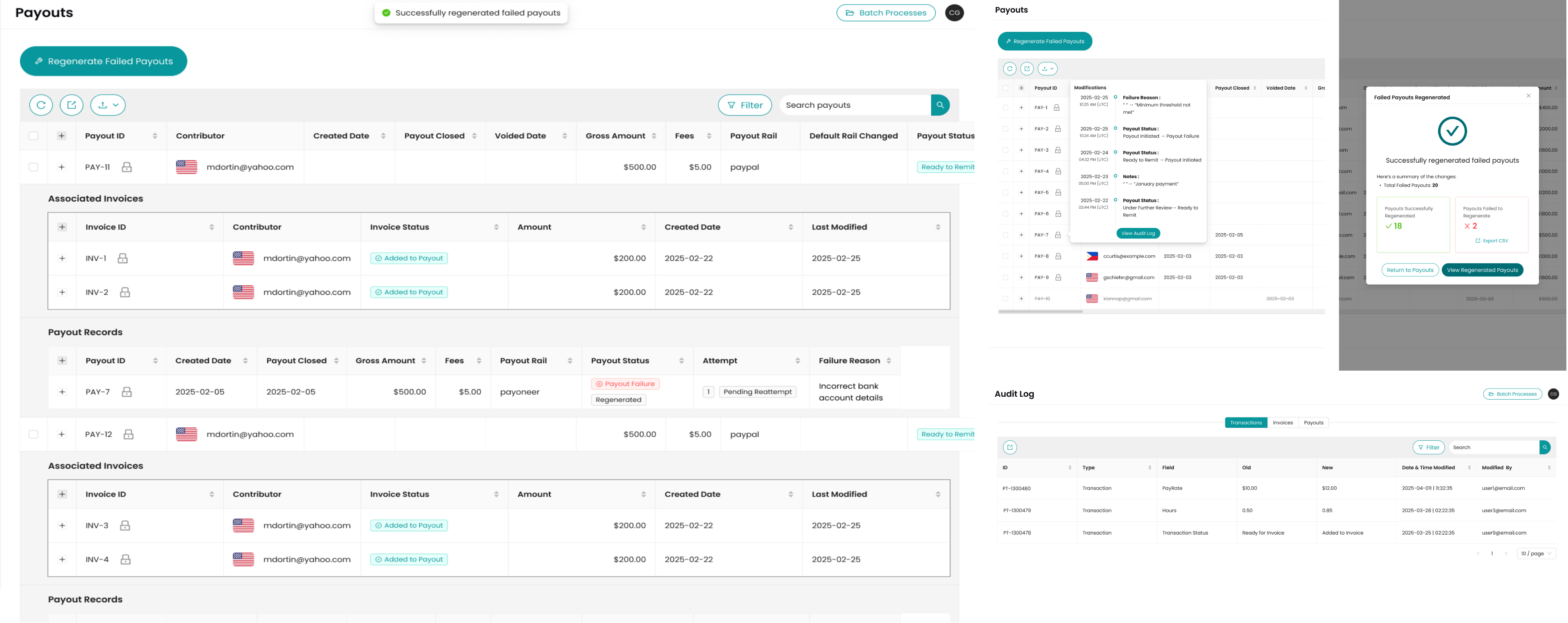Check the PAY-11 row checkbox
1568x623 pixels.
click(33, 167)
